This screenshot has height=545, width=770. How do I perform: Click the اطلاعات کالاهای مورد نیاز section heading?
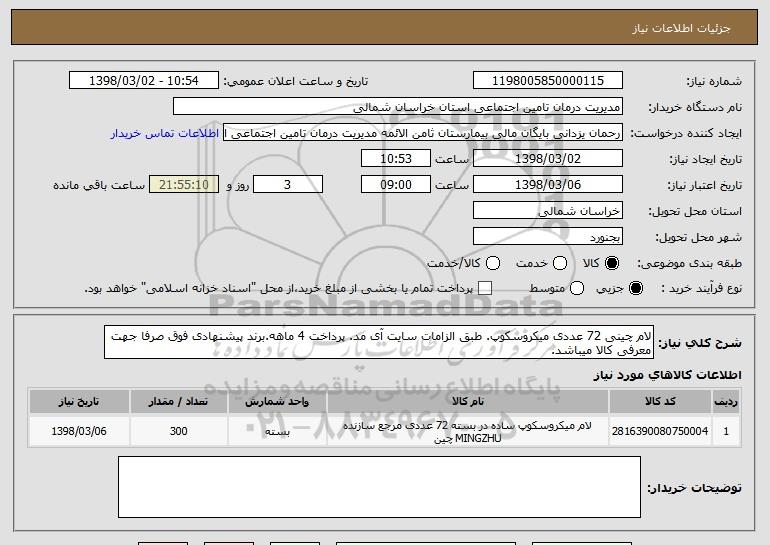click(667, 375)
